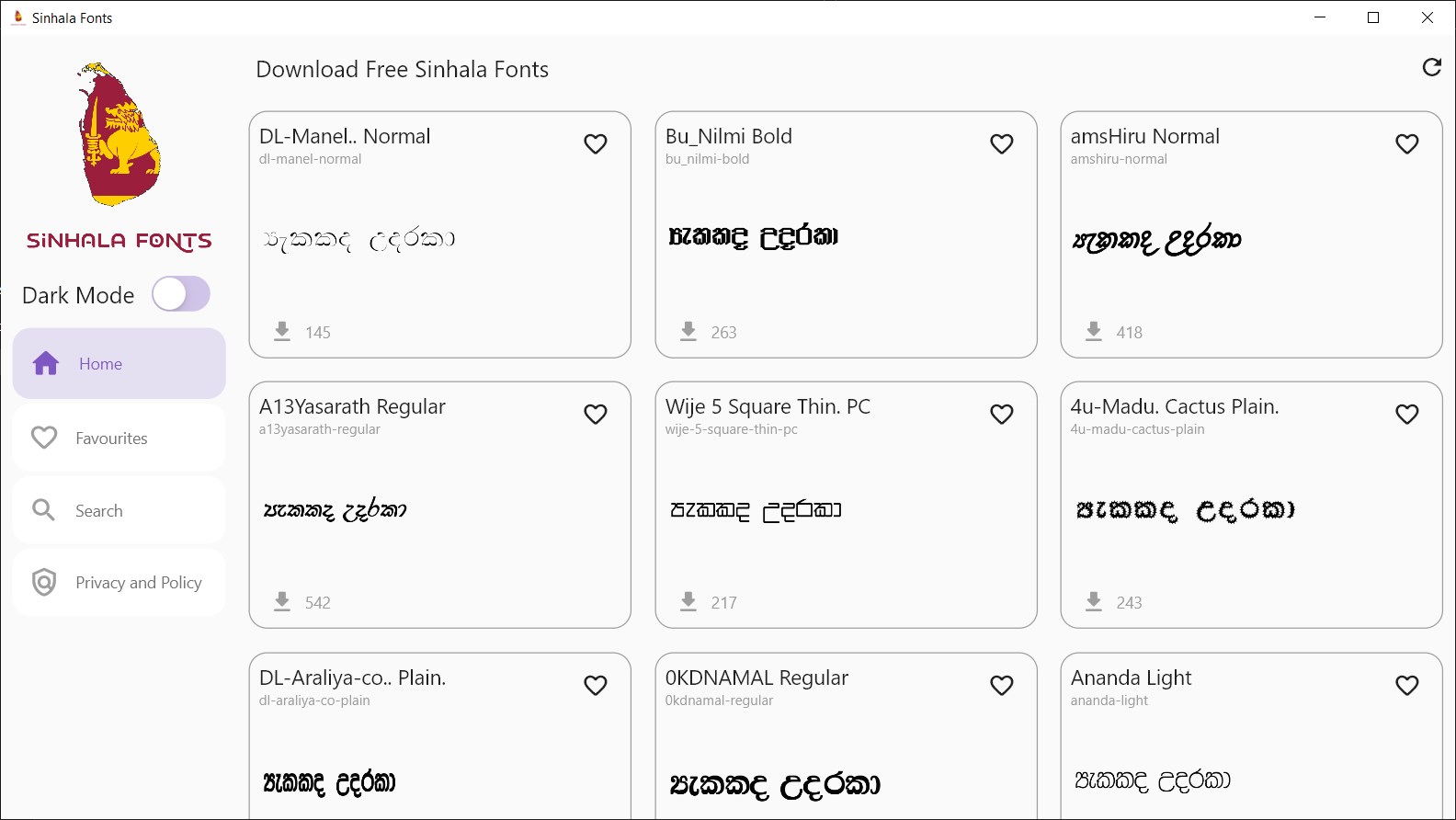Click the heart on Bu_Nilmi Bold
This screenshot has height=820, width=1456.
pyautogui.click(x=1001, y=144)
